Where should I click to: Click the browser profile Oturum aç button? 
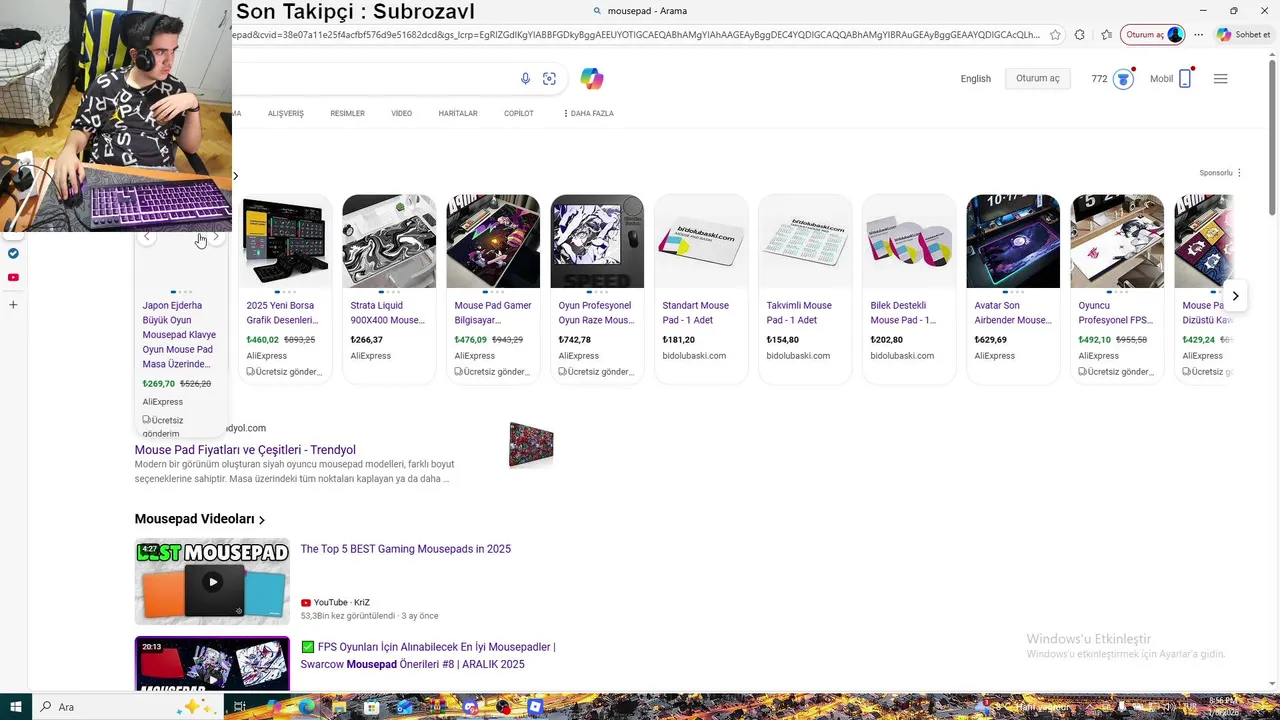point(1153,35)
